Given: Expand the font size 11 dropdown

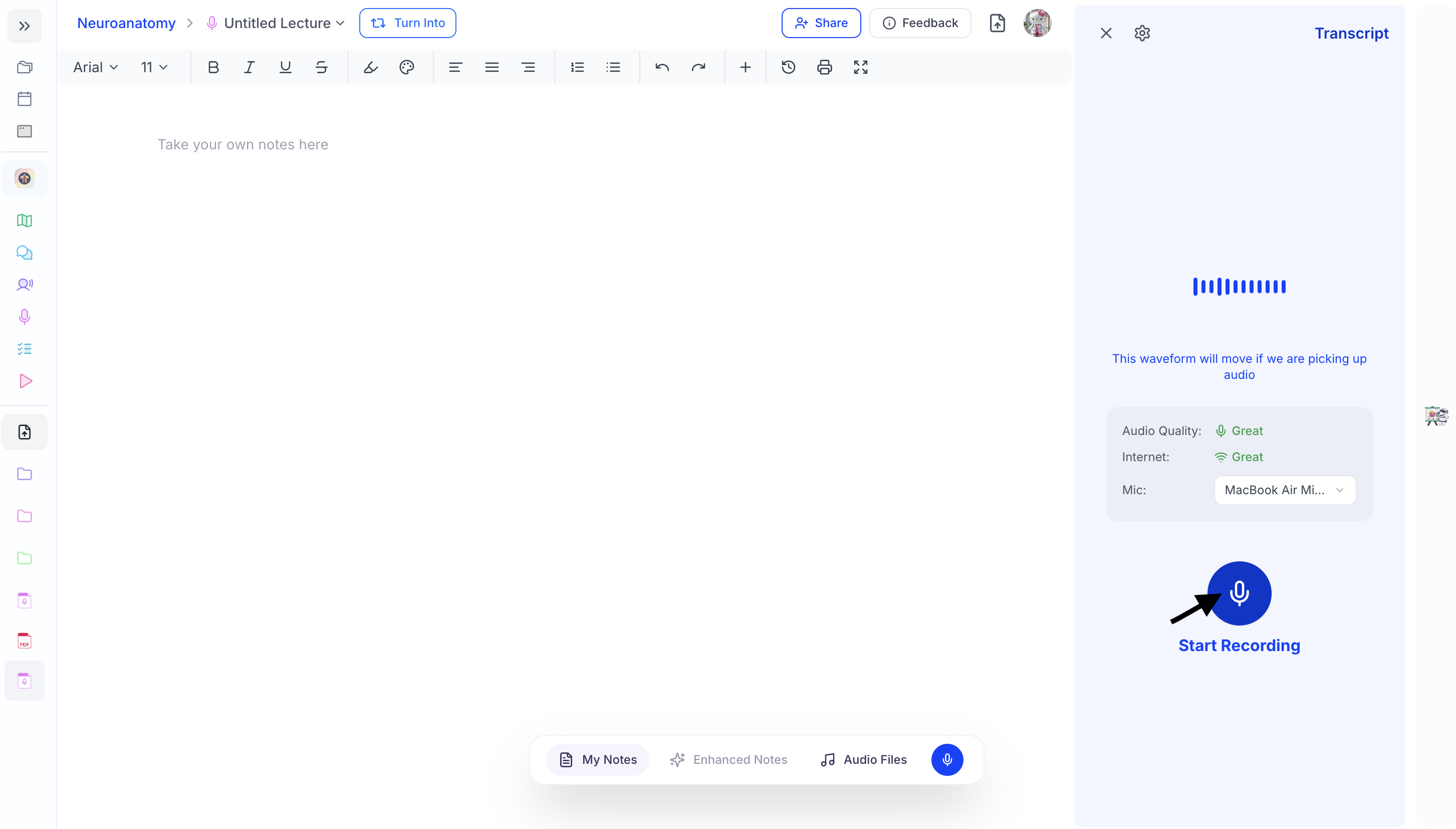Looking at the screenshot, I should click(x=154, y=67).
